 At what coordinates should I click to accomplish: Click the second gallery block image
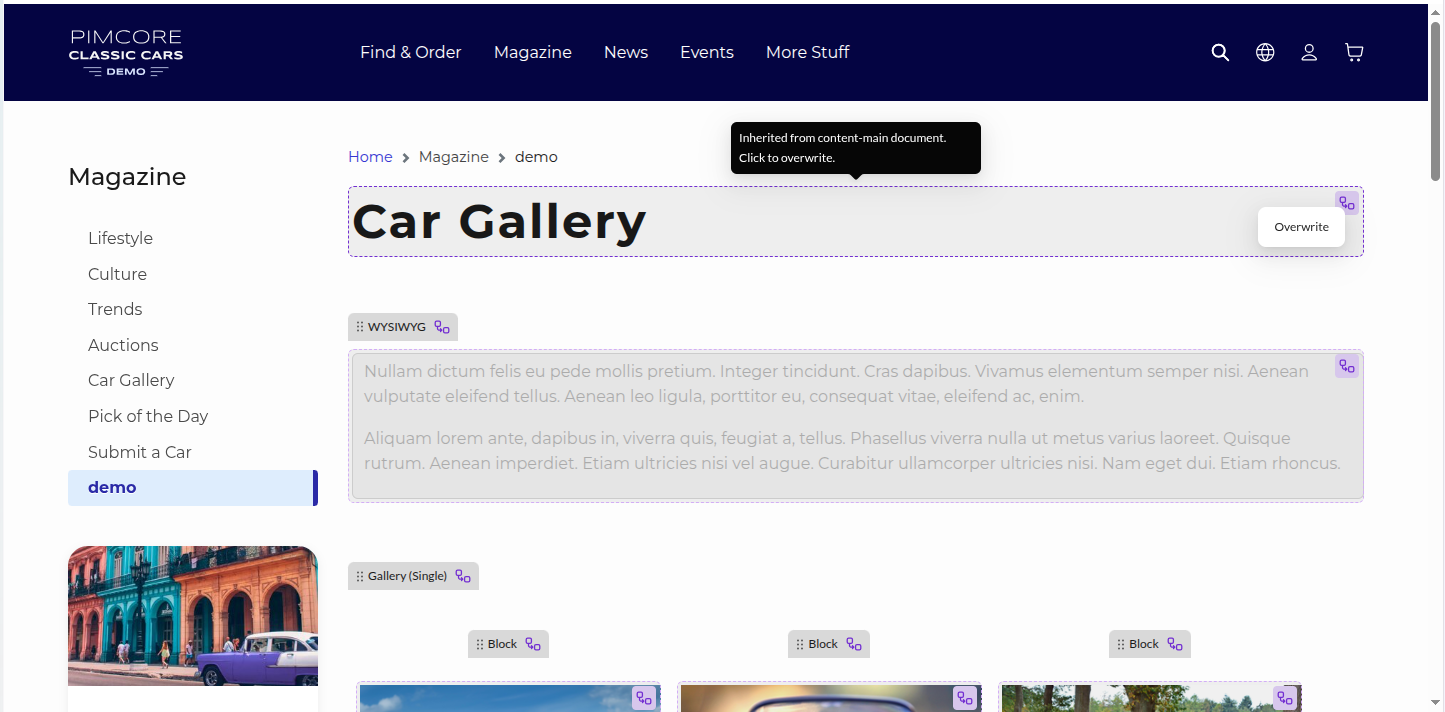pos(830,697)
